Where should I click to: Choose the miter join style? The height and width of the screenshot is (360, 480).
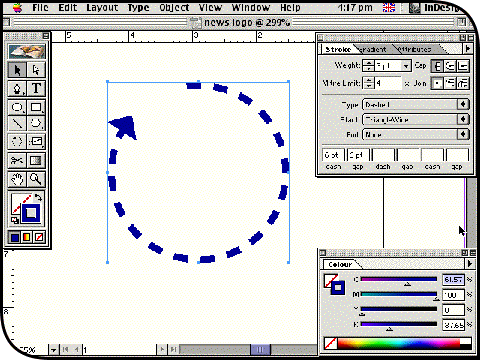point(437,83)
